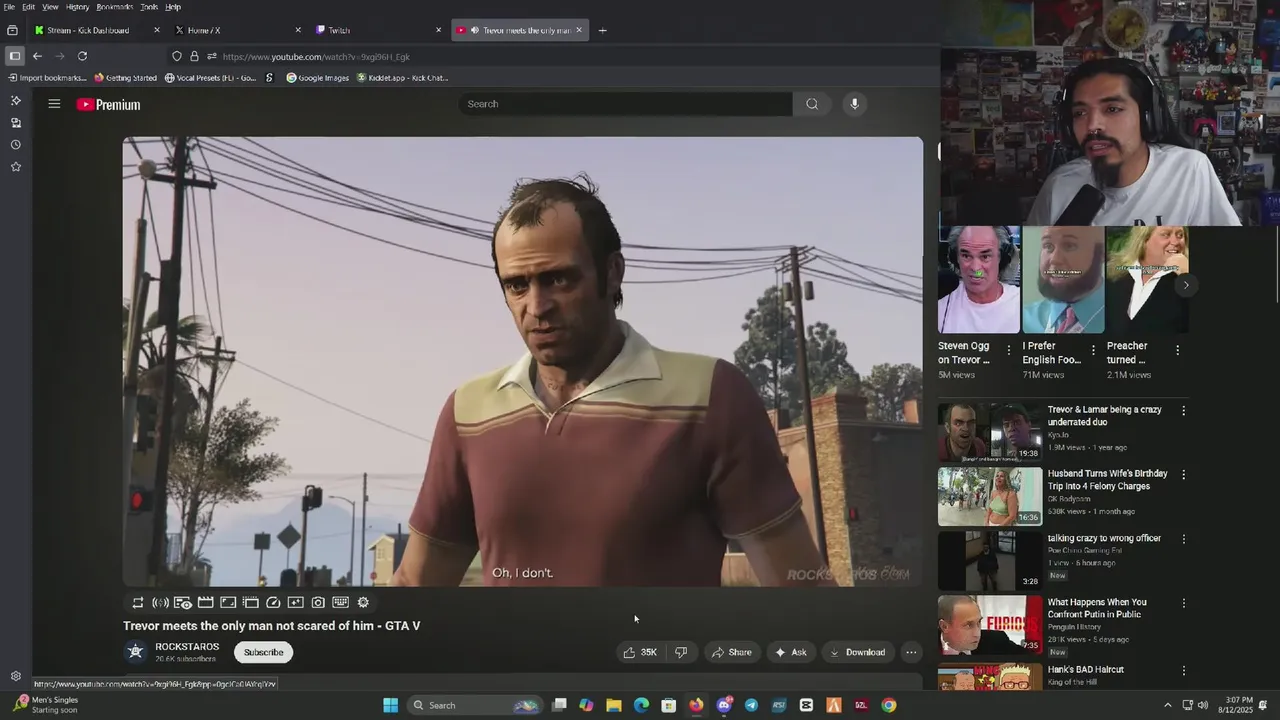Screen dimensions: 1280x720
Task: Click the loop/repeat icon below the video
Action: [x=138, y=603]
